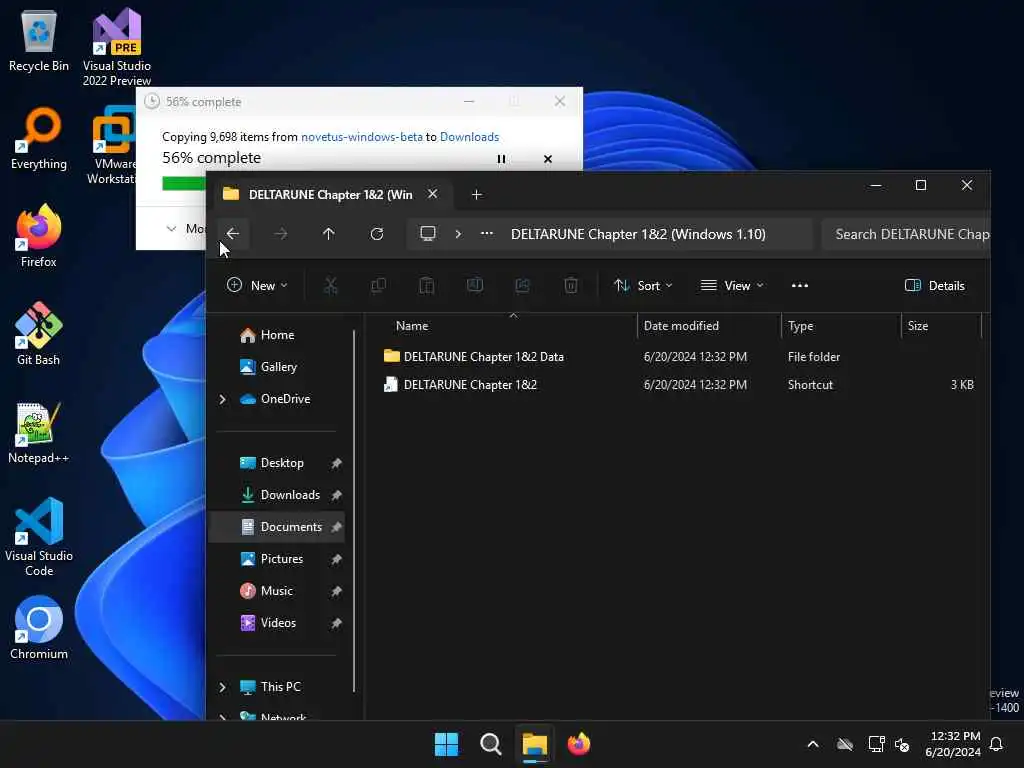
Task: Click the This PC monitor icon in address bar
Action: click(x=428, y=234)
